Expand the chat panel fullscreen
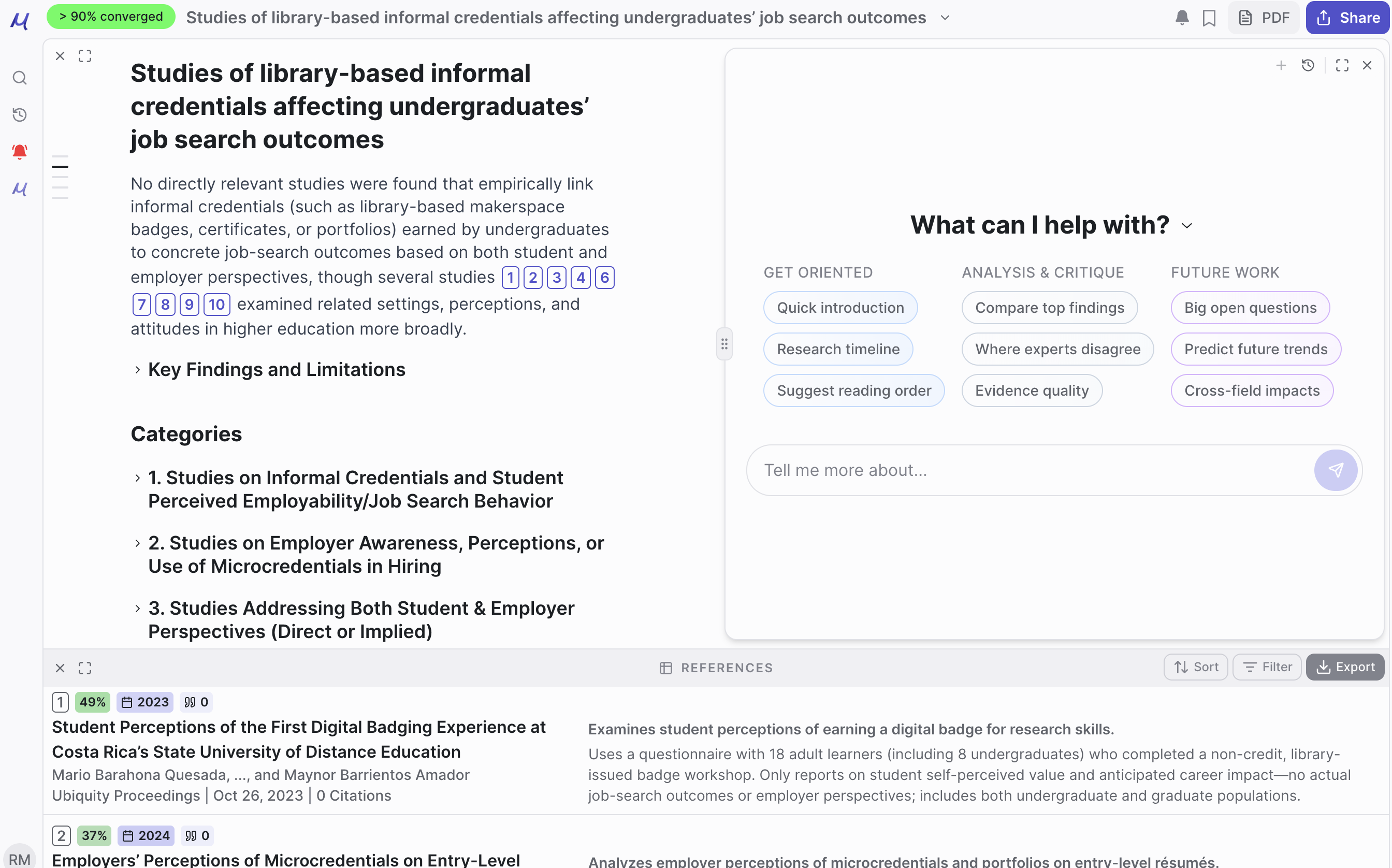The width and height of the screenshot is (1392, 868). [x=1342, y=65]
